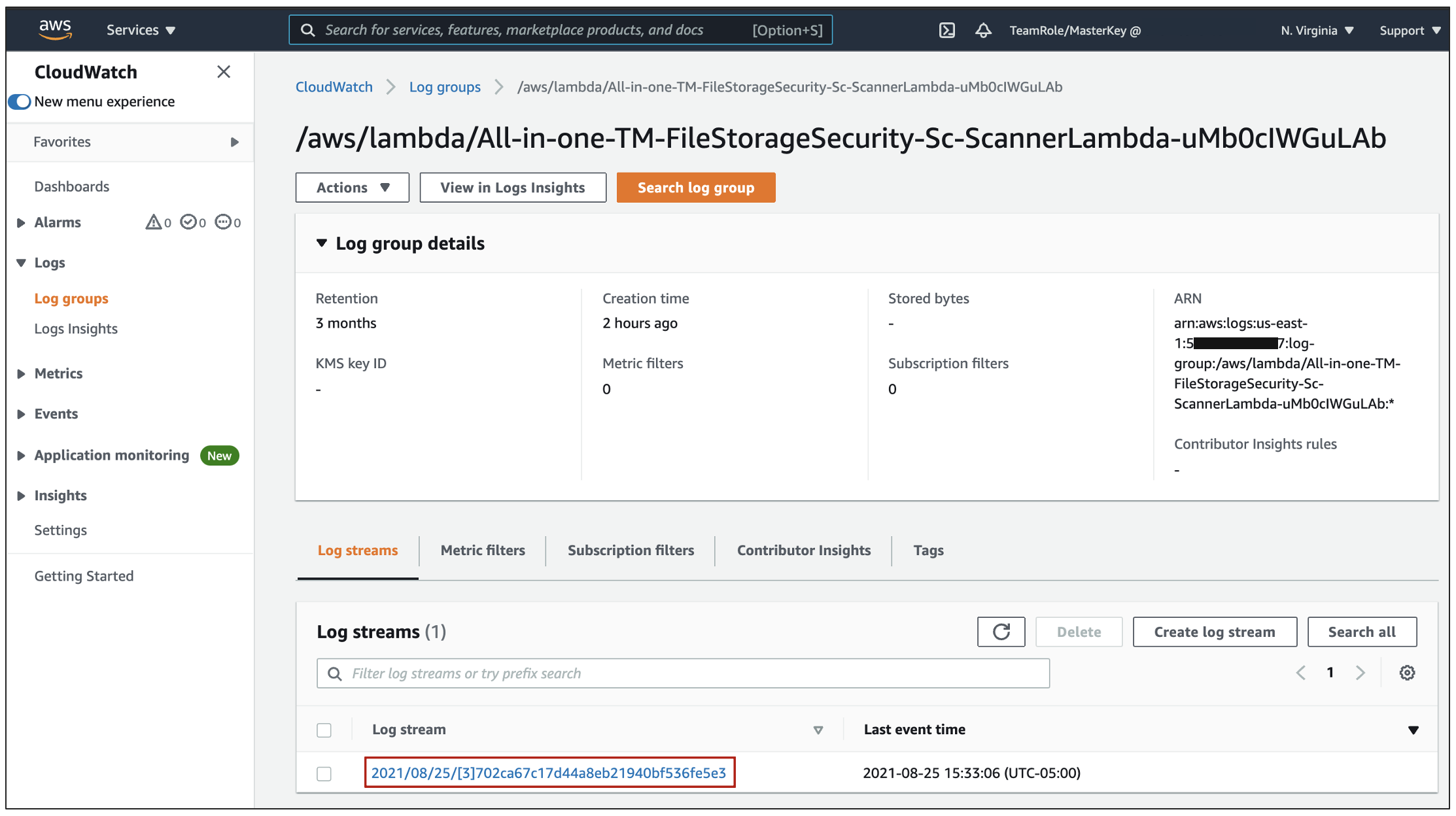Collapse the Log group details panel
This screenshot has height=816, width=1456.
point(322,243)
